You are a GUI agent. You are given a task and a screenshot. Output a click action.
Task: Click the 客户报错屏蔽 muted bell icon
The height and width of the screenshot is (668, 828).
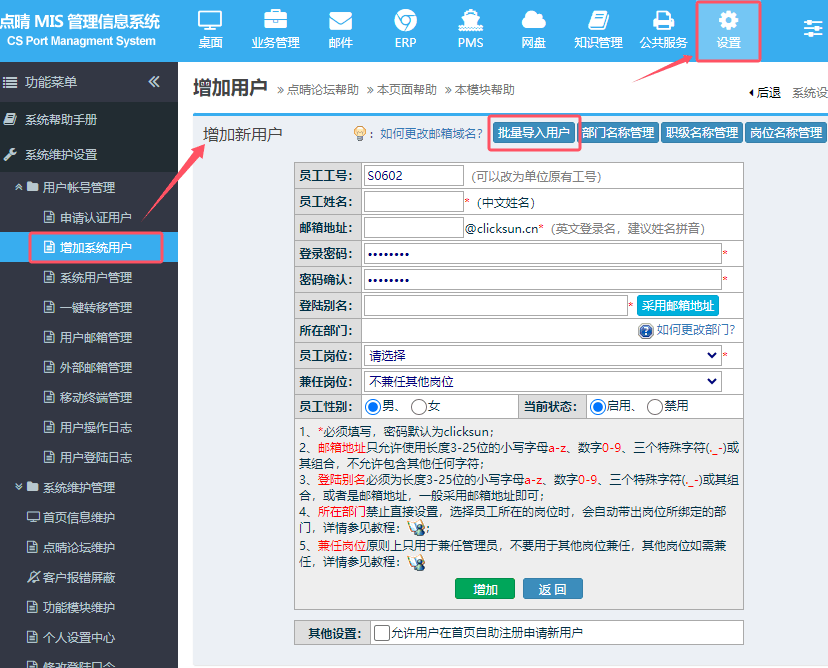tap(33, 577)
